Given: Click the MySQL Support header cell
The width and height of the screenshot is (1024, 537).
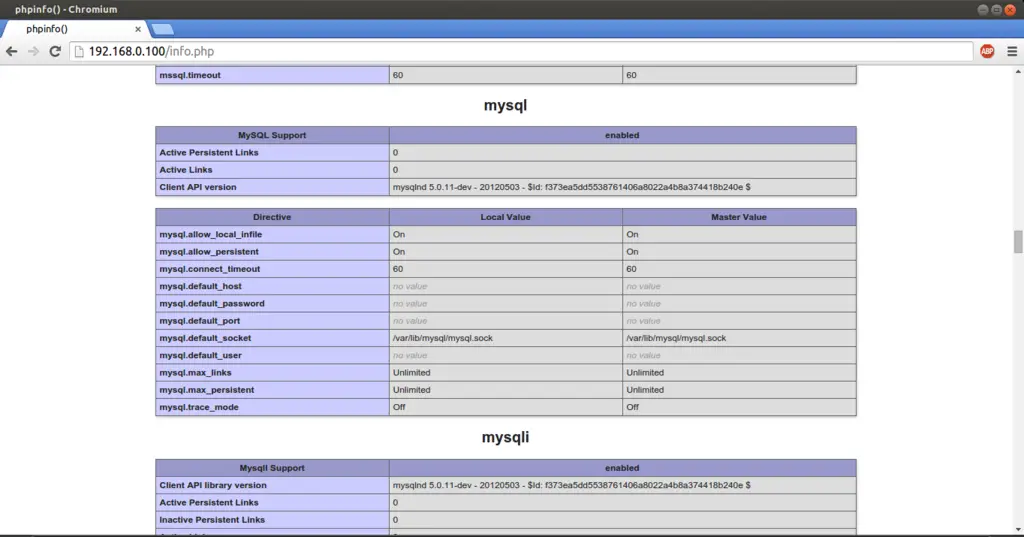Looking at the screenshot, I should pyautogui.click(x=272, y=135).
